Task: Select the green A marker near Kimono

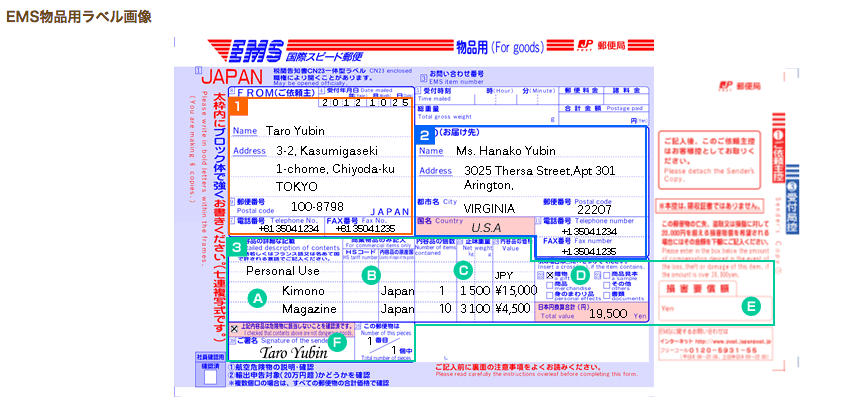Action: [256, 298]
